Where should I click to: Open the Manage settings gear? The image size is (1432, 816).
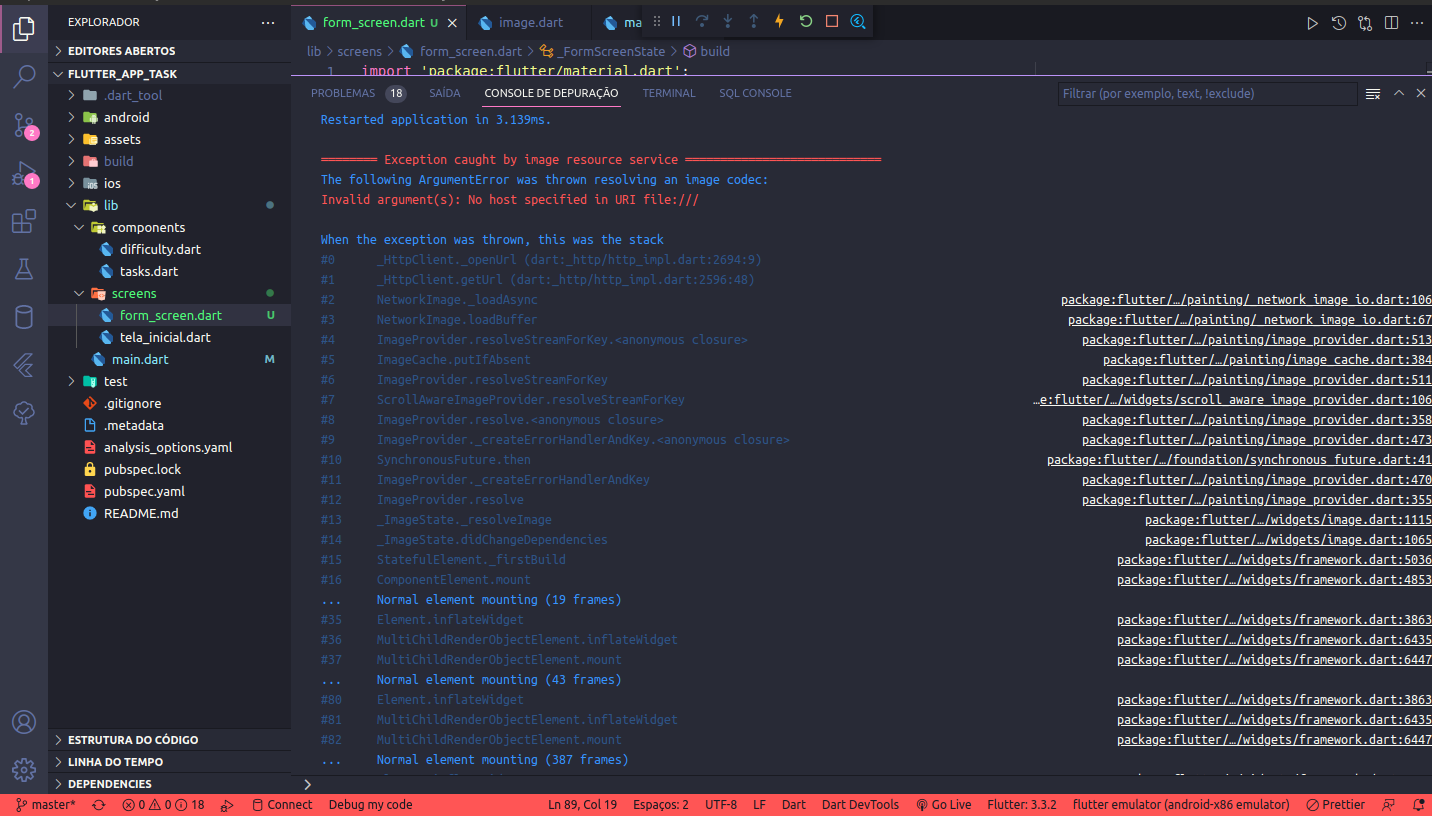click(x=24, y=770)
